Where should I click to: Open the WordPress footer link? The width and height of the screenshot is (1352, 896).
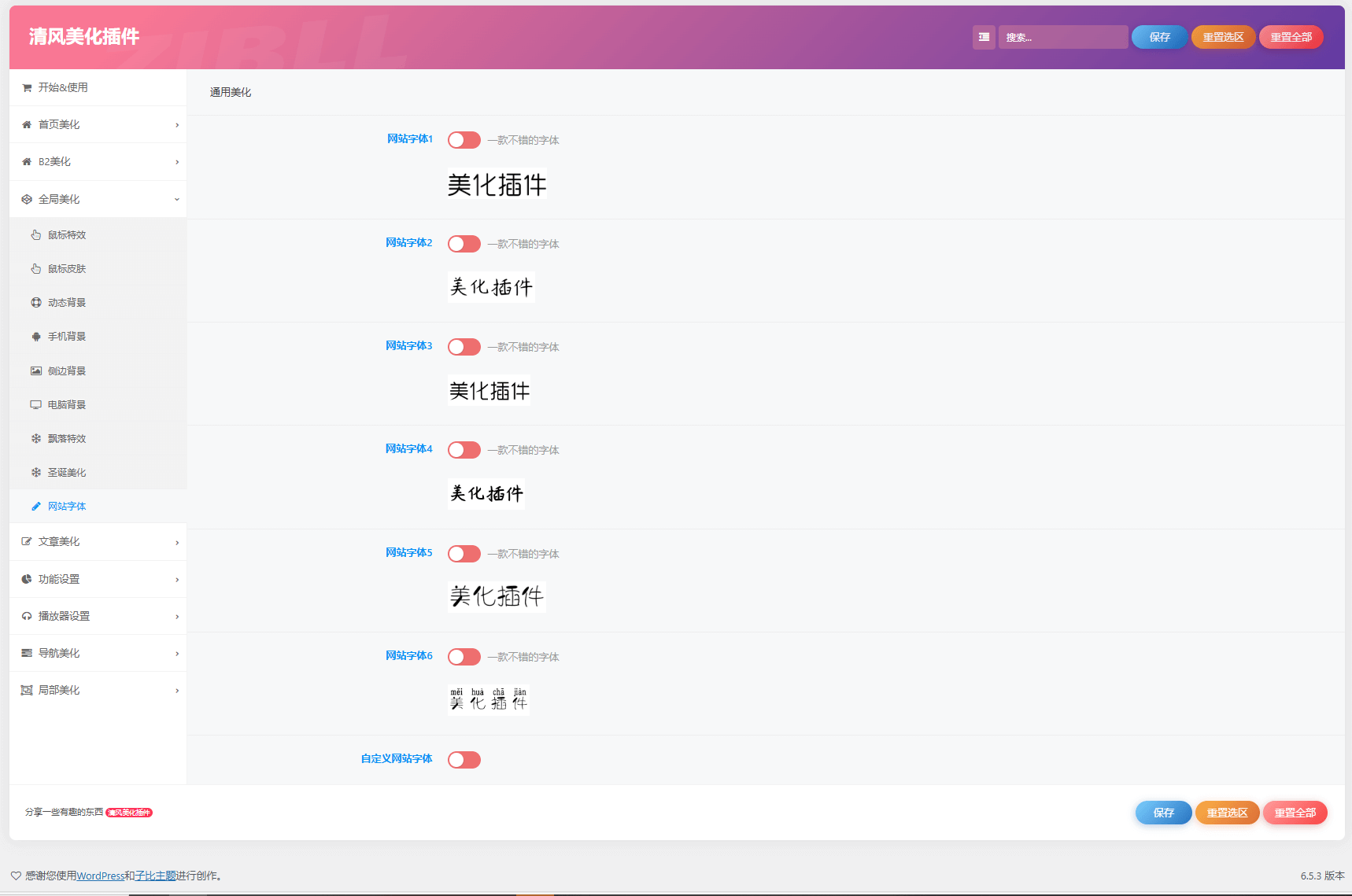coord(100,876)
